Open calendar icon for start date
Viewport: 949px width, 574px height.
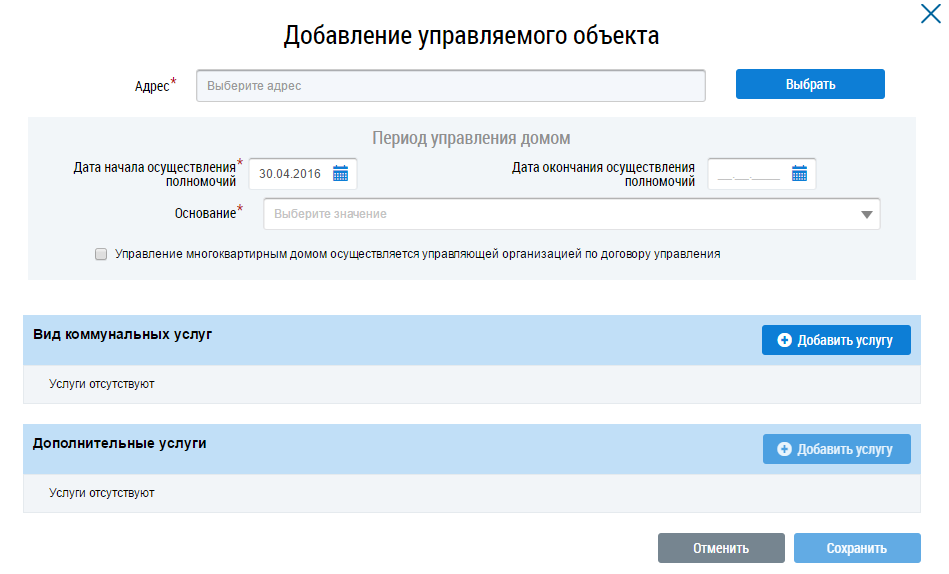340,174
